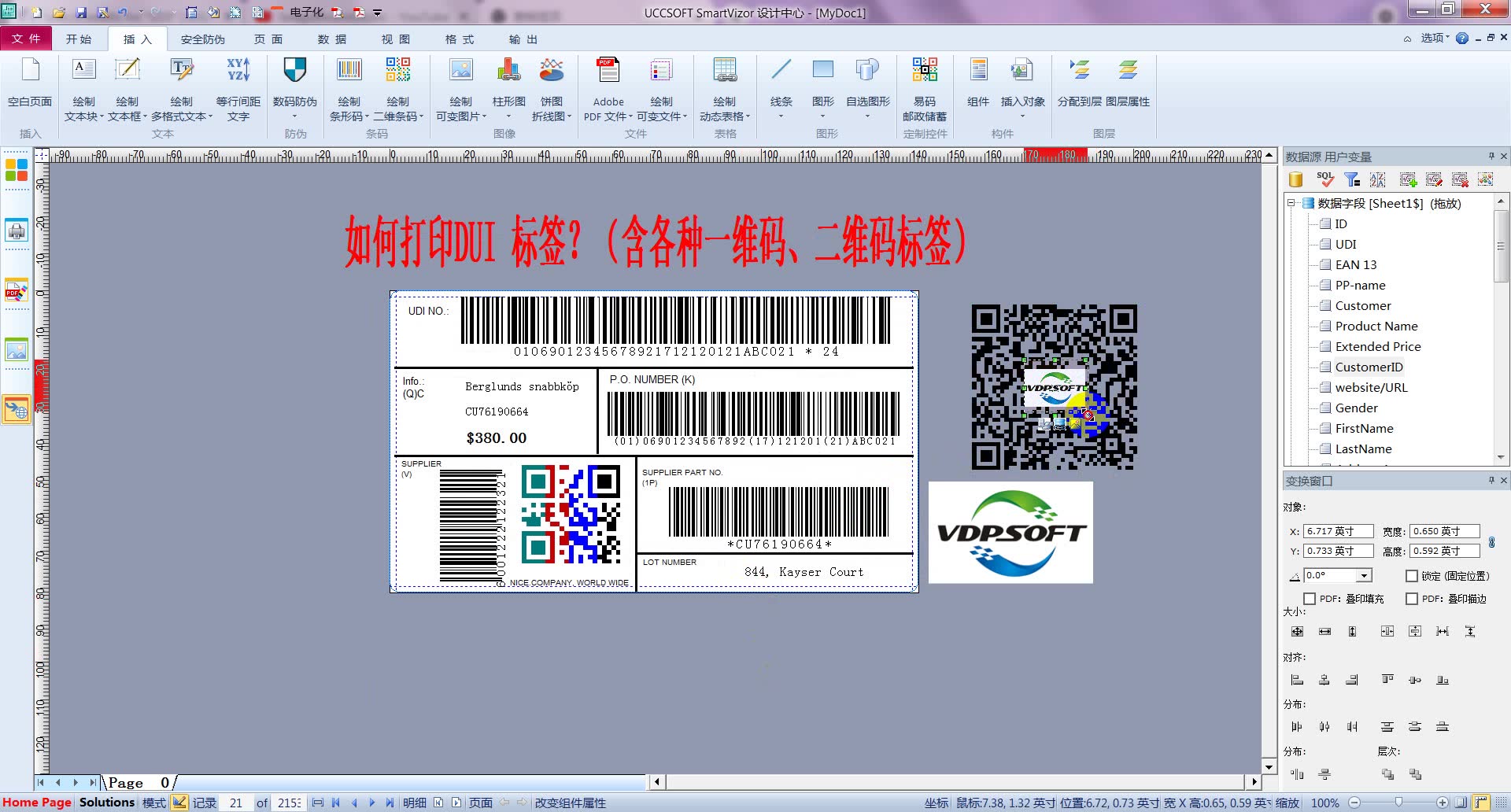
Task: Insert a blank page (空白页面)
Action: 30,83
